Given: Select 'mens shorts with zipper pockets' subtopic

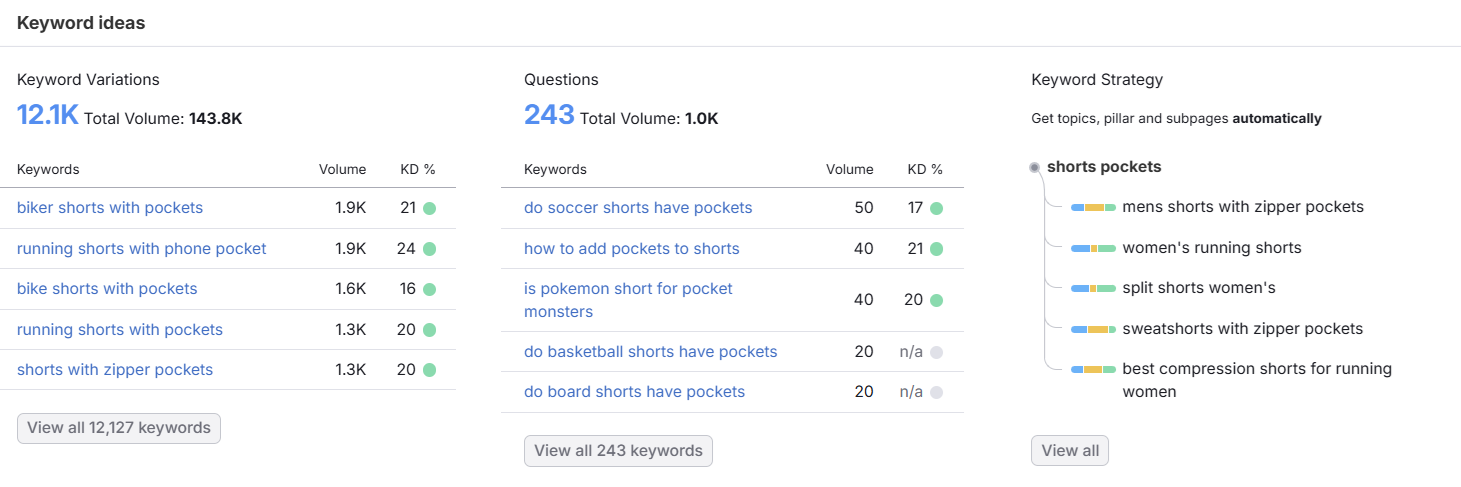Looking at the screenshot, I should [x=1243, y=207].
